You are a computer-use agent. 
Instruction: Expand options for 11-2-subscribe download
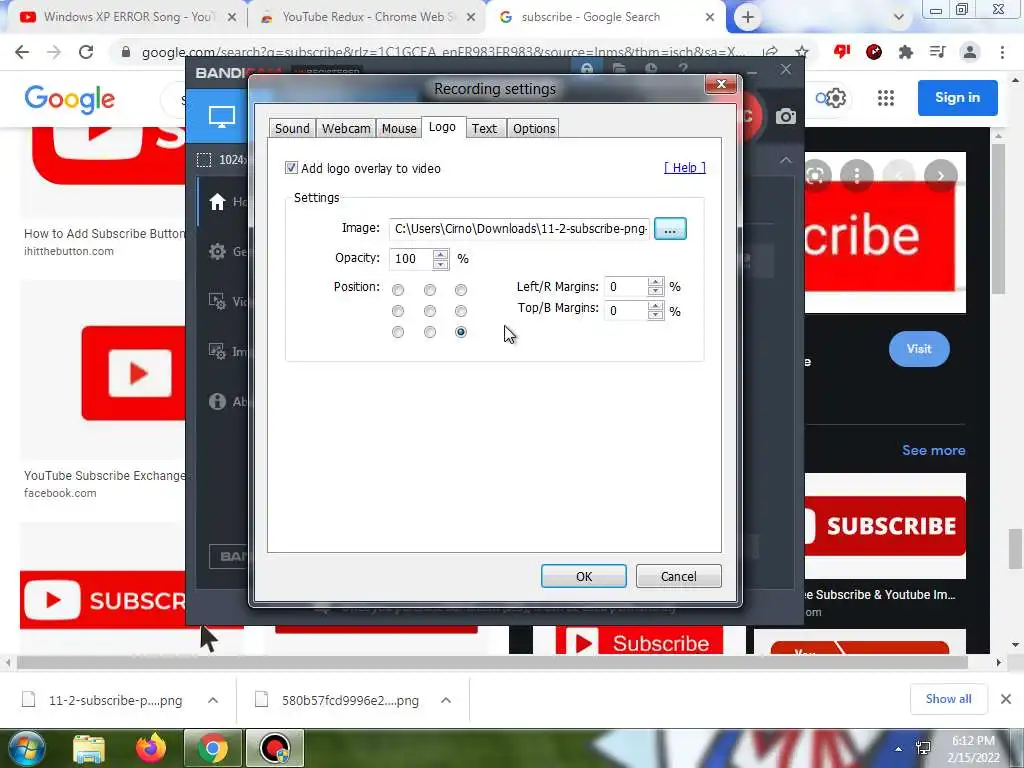point(213,700)
